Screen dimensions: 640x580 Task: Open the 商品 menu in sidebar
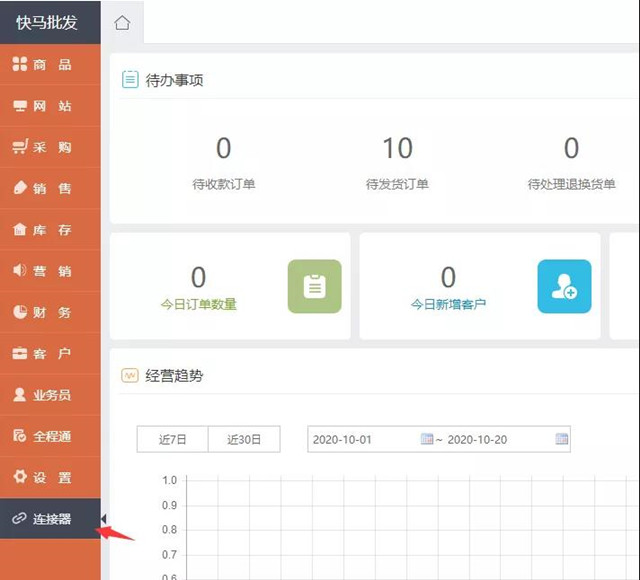click(50, 65)
